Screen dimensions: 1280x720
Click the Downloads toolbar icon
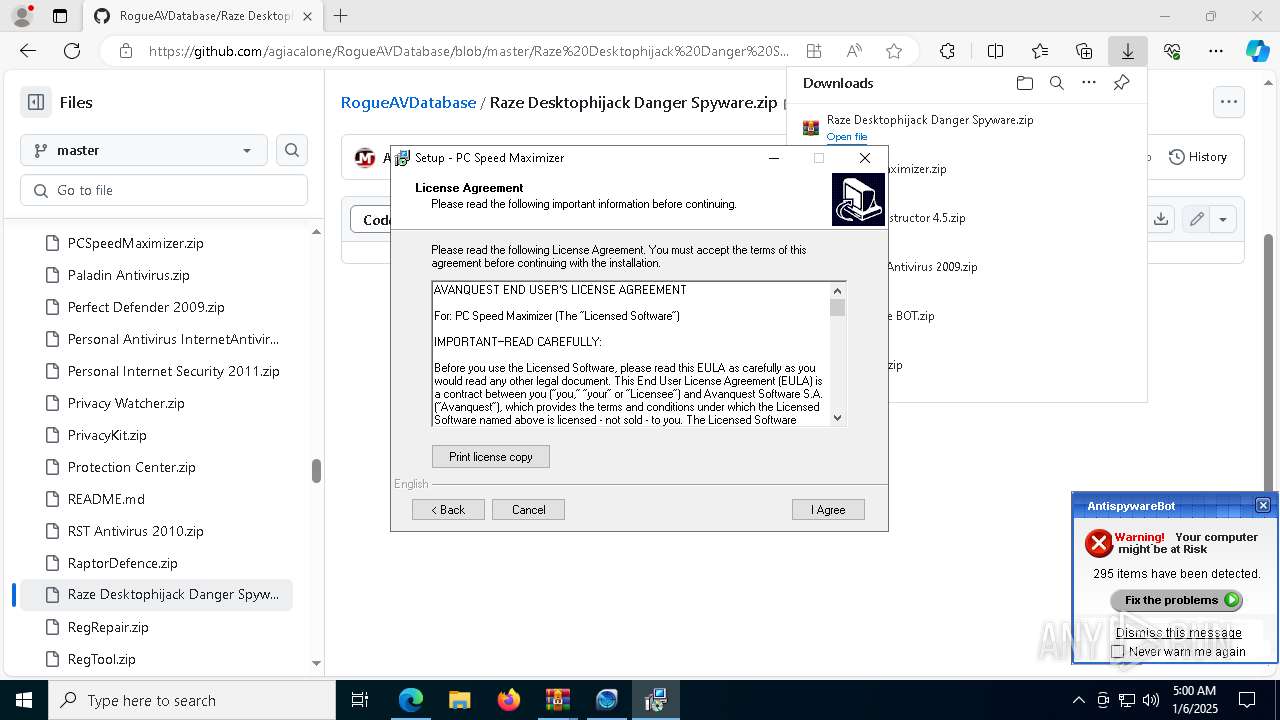pyautogui.click(x=1128, y=51)
